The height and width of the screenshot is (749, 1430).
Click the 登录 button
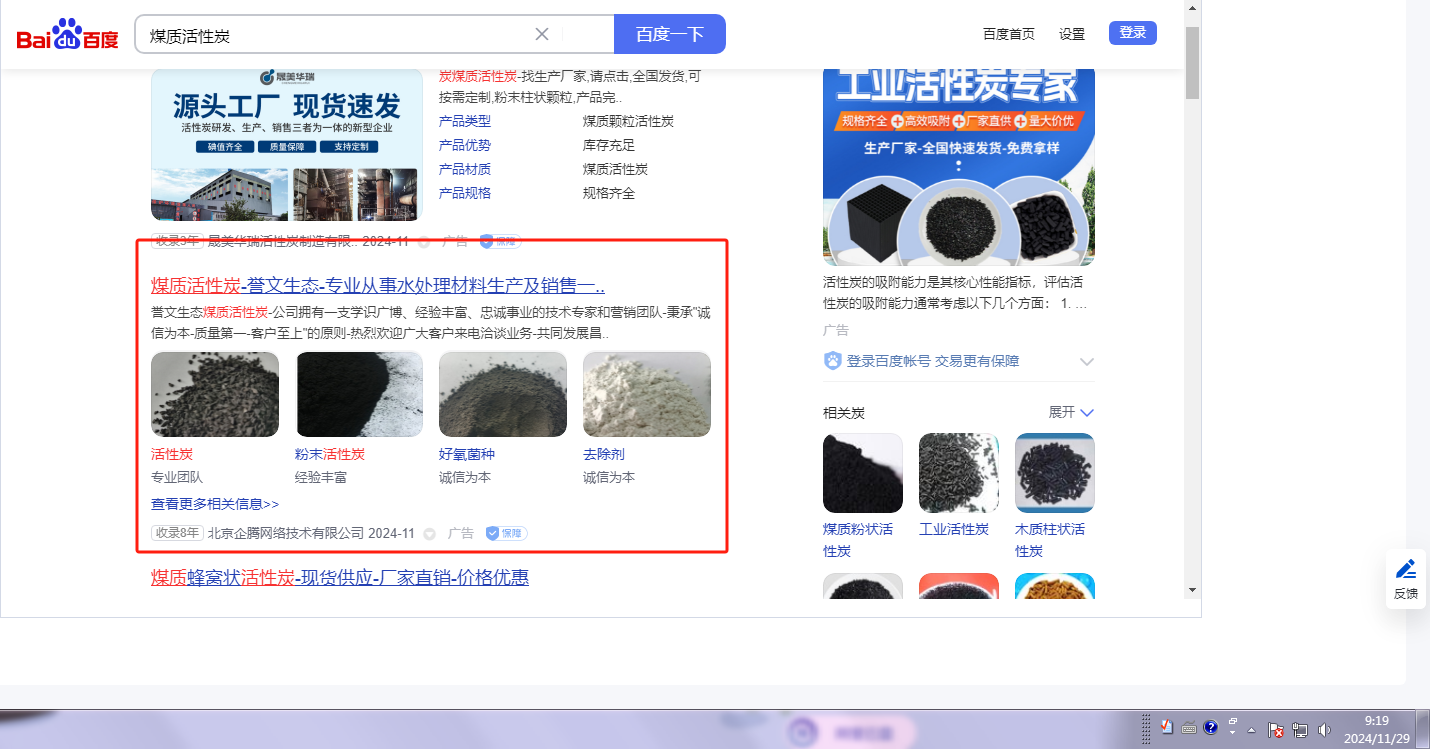tap(1133, 33)
